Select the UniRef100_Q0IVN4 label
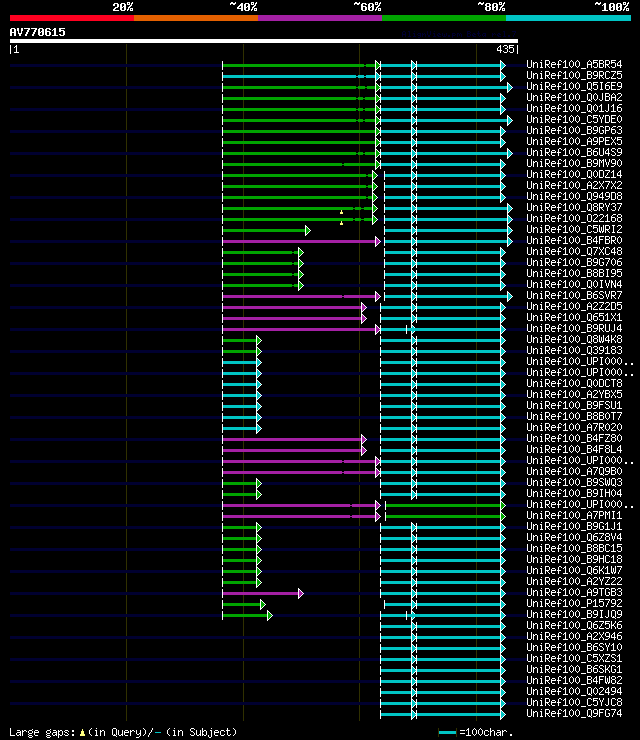 tap(574, 285)
